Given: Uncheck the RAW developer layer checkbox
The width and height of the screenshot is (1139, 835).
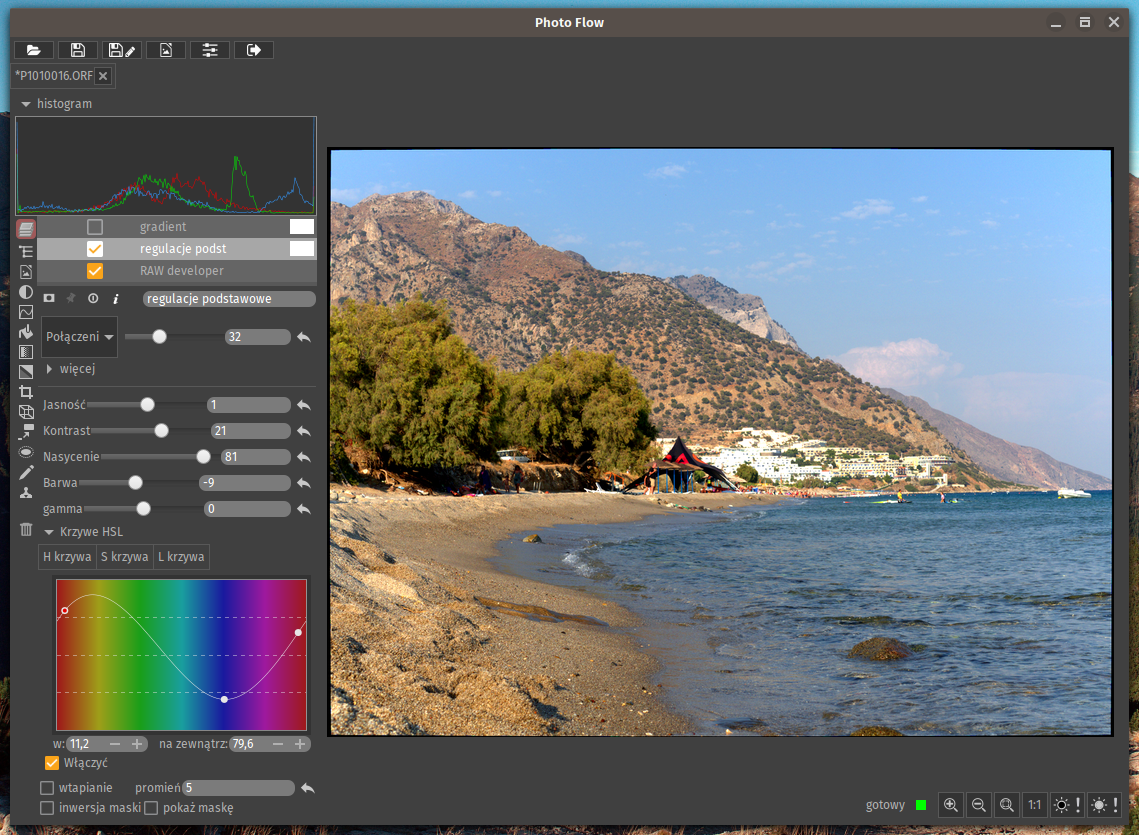Looking at the screenshot, I should (x=94, y=271).
